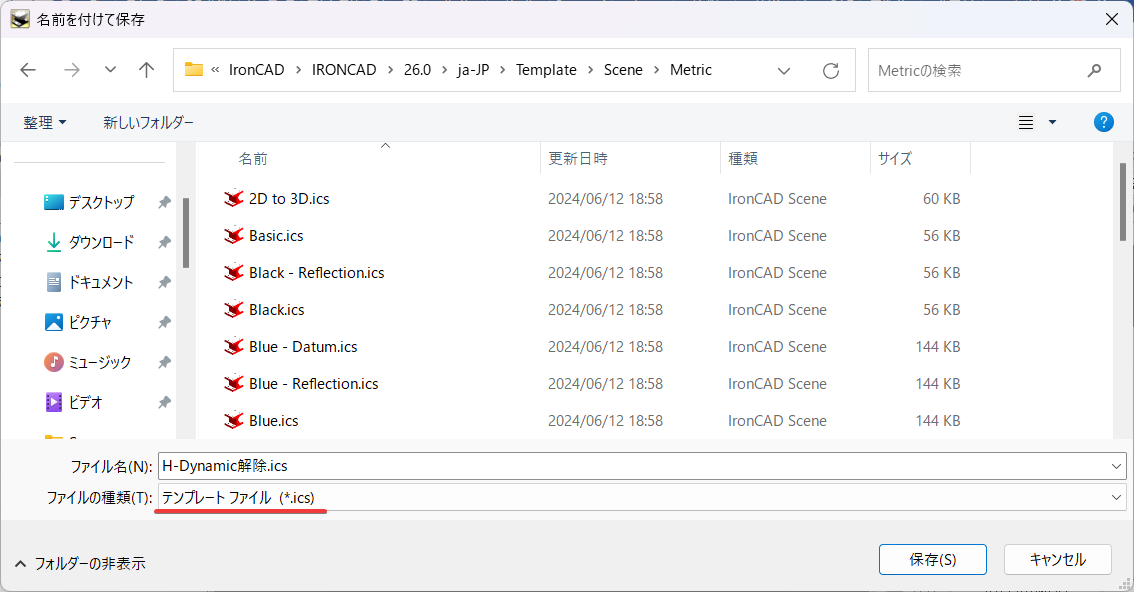Collapse folders with フォルダーの非表示

coord(80,563)
